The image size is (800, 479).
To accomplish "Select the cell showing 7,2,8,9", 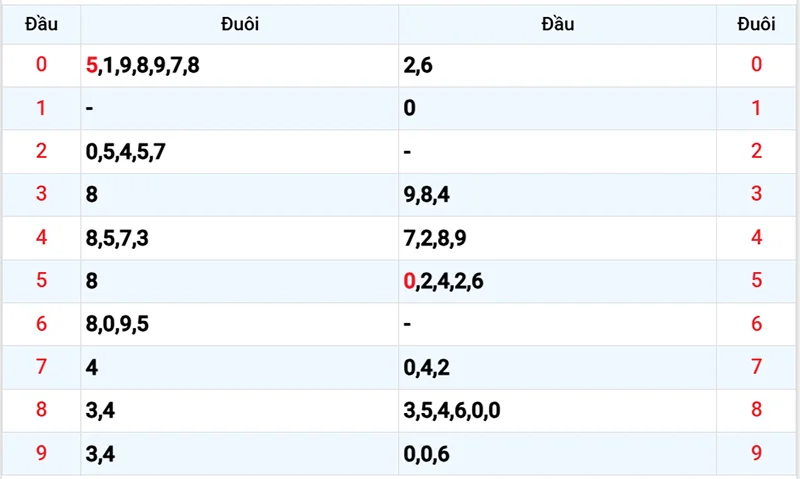I will click(x=435, y=238).
